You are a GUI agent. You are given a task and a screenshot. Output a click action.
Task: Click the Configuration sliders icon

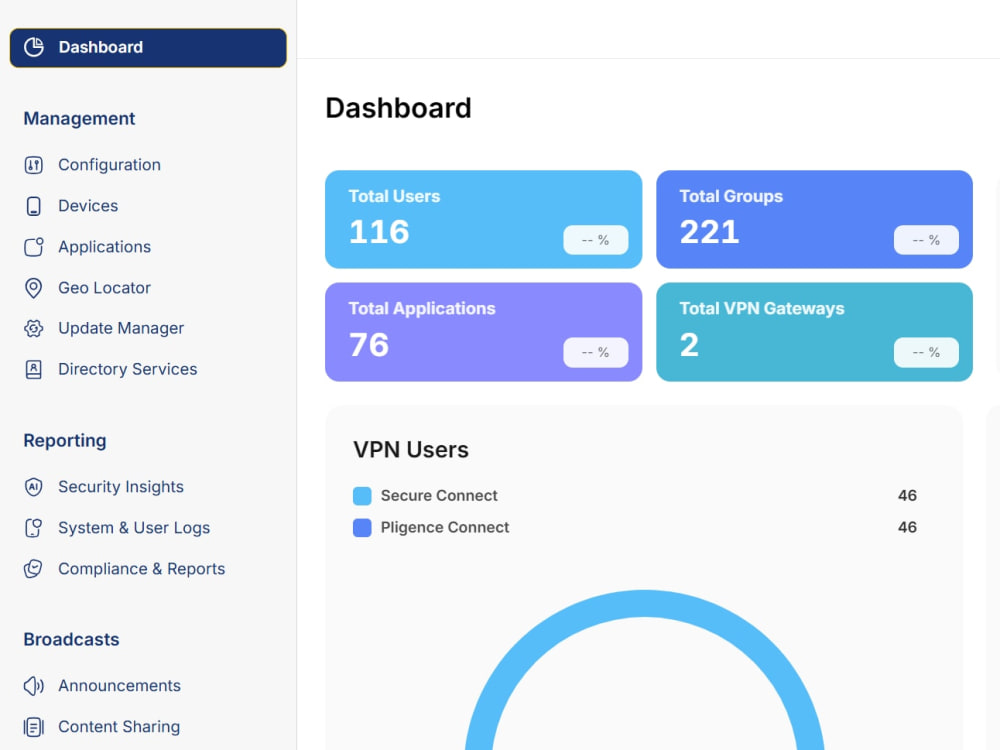click(x=34, y=165)
